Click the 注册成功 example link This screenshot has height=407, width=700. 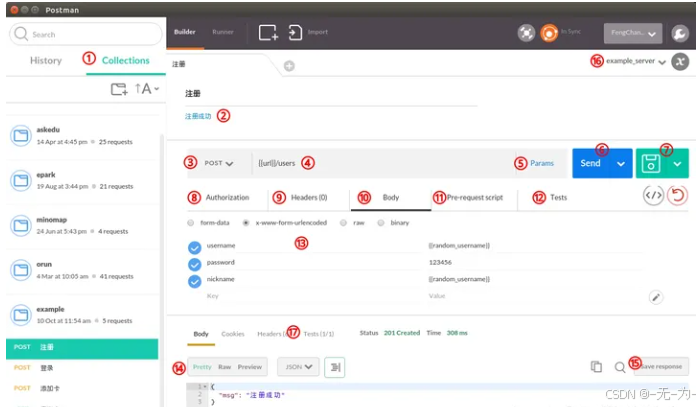point(198,116)
